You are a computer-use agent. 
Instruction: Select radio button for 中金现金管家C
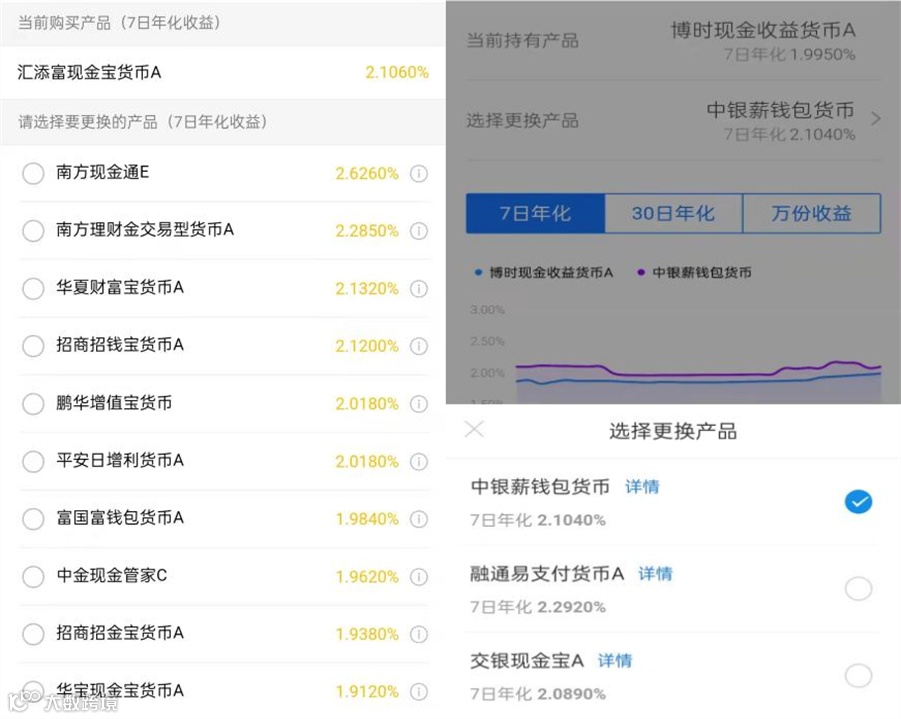pos(33,576)
